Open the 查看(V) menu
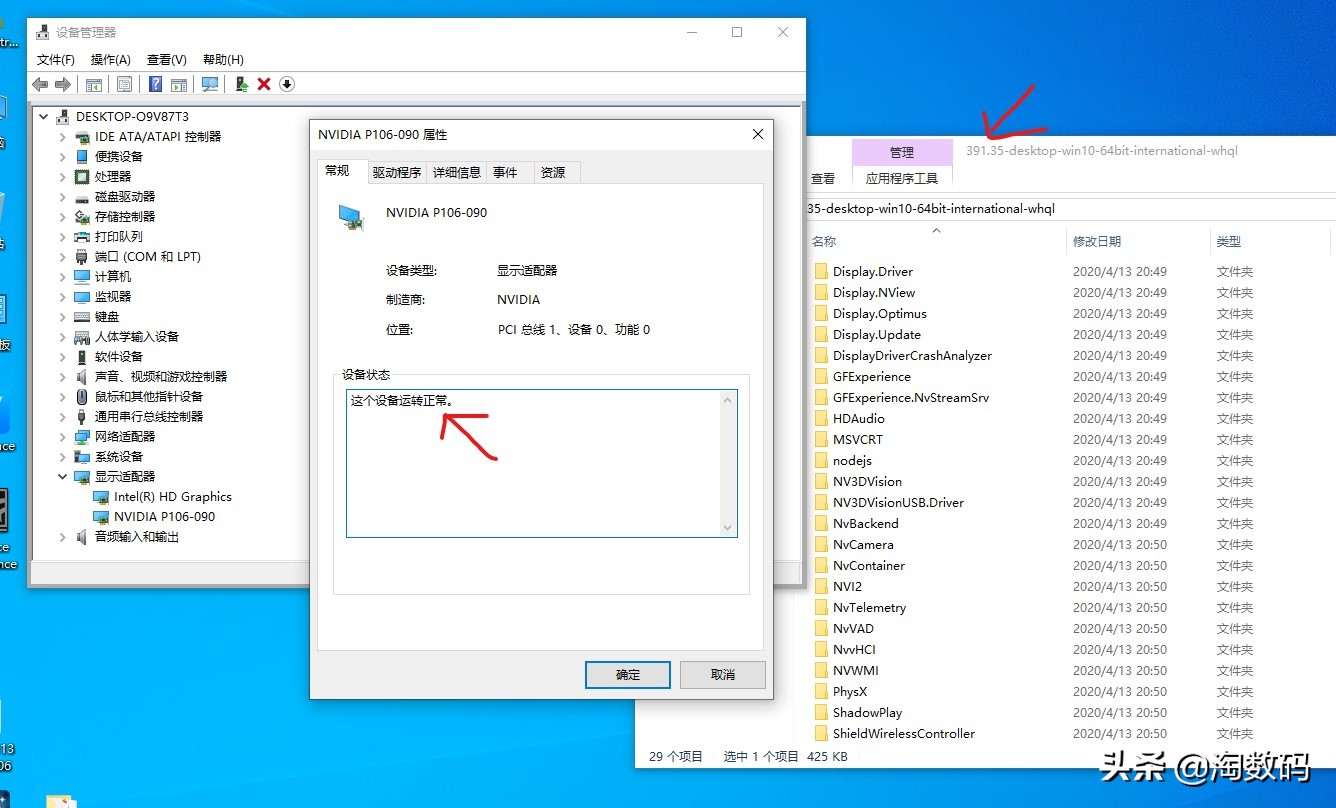Viewport: 1336px width, 808px height. [165, 59]
